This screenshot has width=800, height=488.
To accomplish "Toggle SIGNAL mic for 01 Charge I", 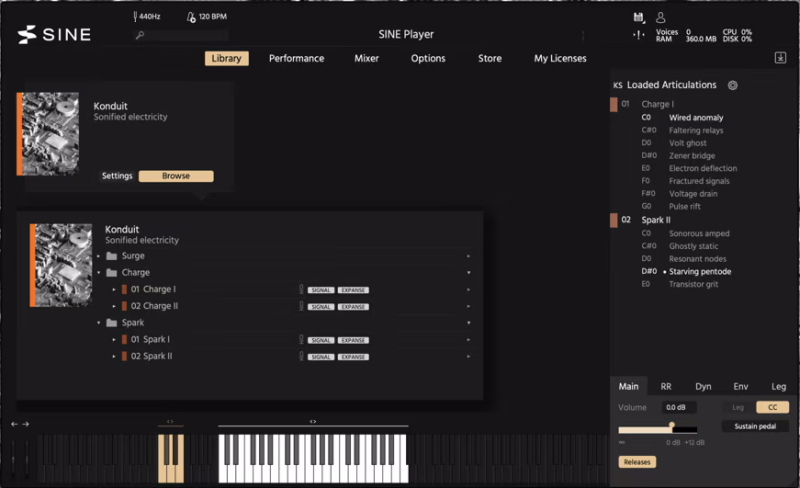I will pyautogui.click(x=321, y=290).
